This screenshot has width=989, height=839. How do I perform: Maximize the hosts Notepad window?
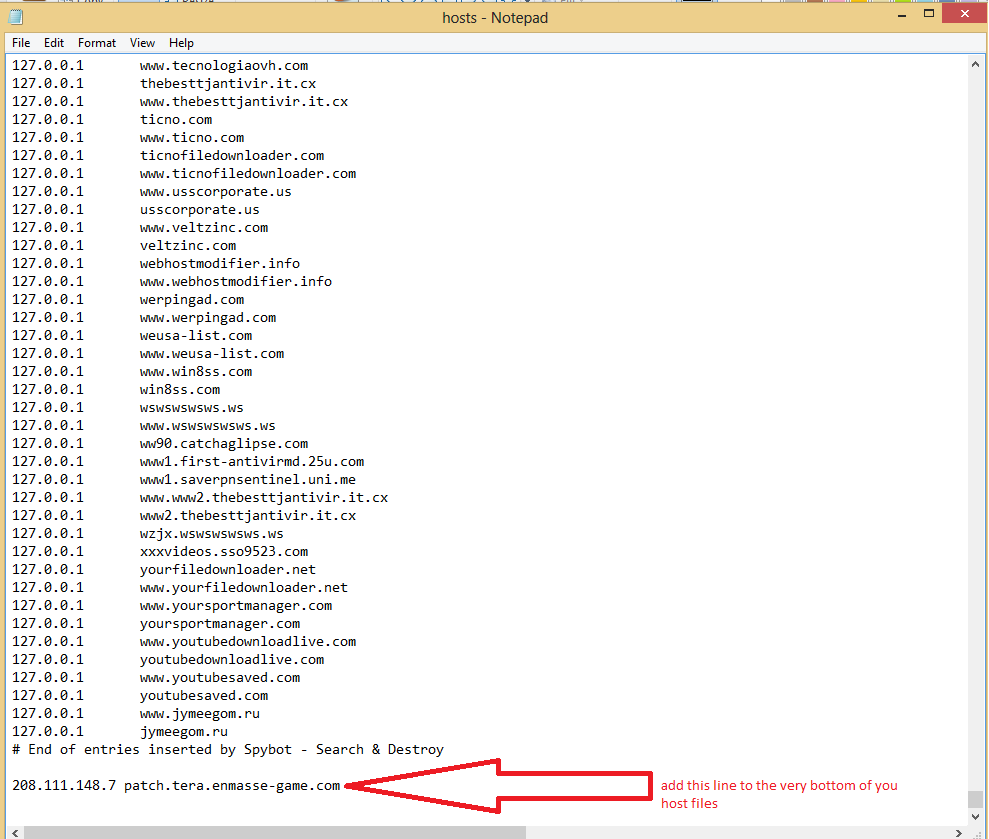point(929,14)
